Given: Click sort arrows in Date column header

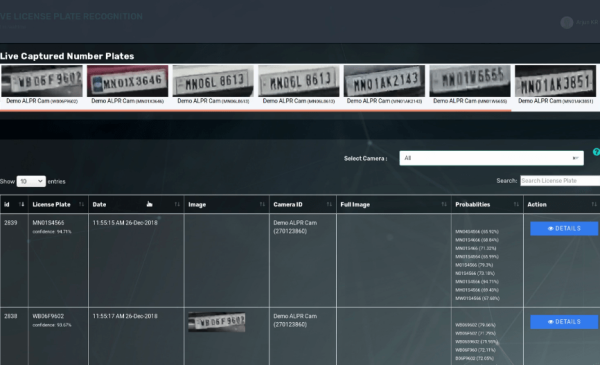Looking at the screenshot, I should point(177,204).
